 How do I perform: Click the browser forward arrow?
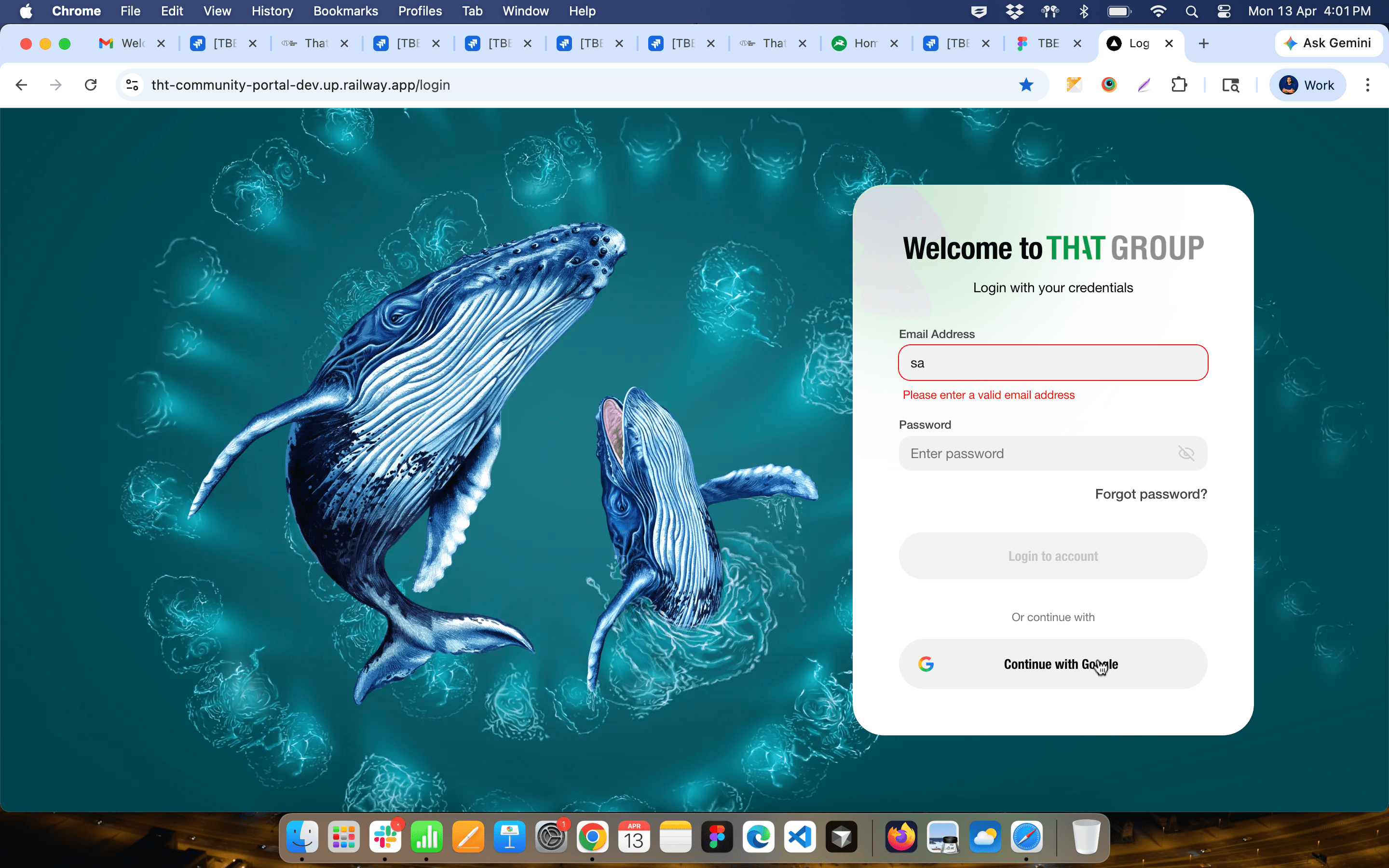[x=55, y=85]
